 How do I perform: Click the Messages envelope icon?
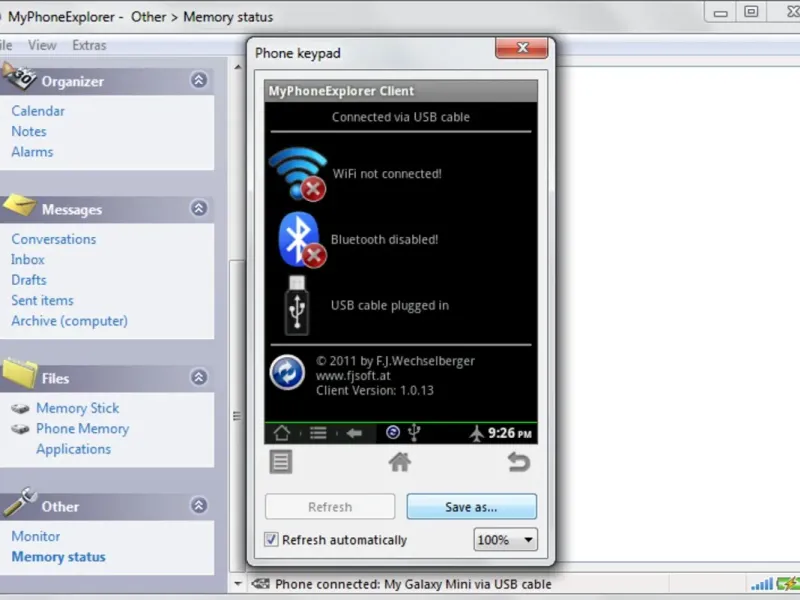coord(20,206)
